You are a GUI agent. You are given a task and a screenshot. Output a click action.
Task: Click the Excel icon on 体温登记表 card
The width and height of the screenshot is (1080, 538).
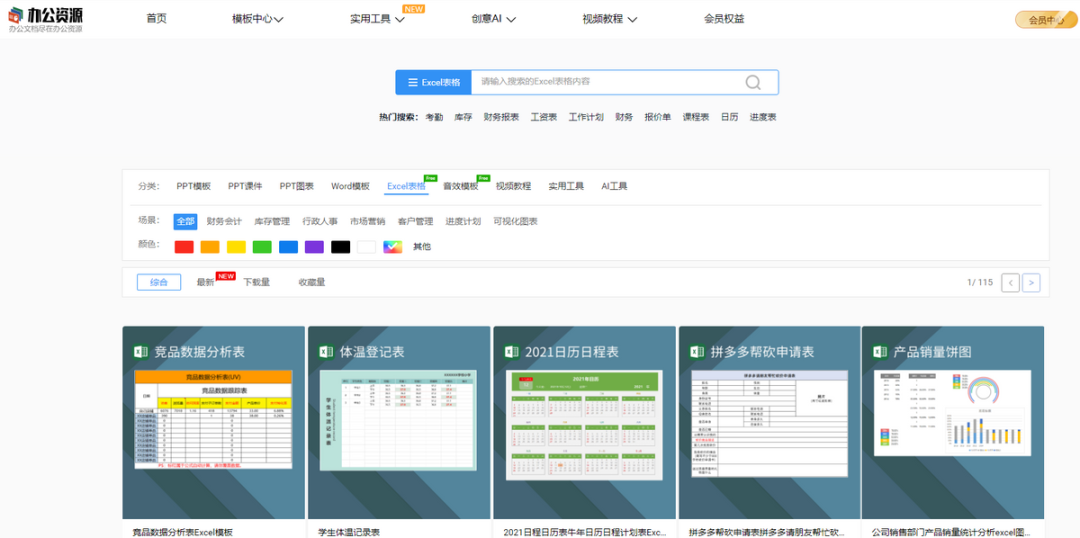pyautogui.click(x=326, y=352)
